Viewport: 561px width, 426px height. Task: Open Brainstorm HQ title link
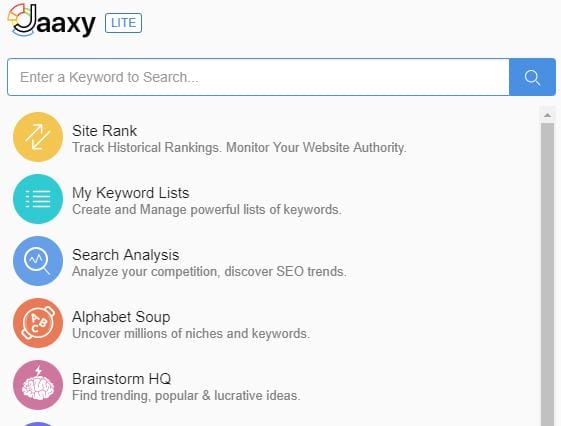[122, 379]
